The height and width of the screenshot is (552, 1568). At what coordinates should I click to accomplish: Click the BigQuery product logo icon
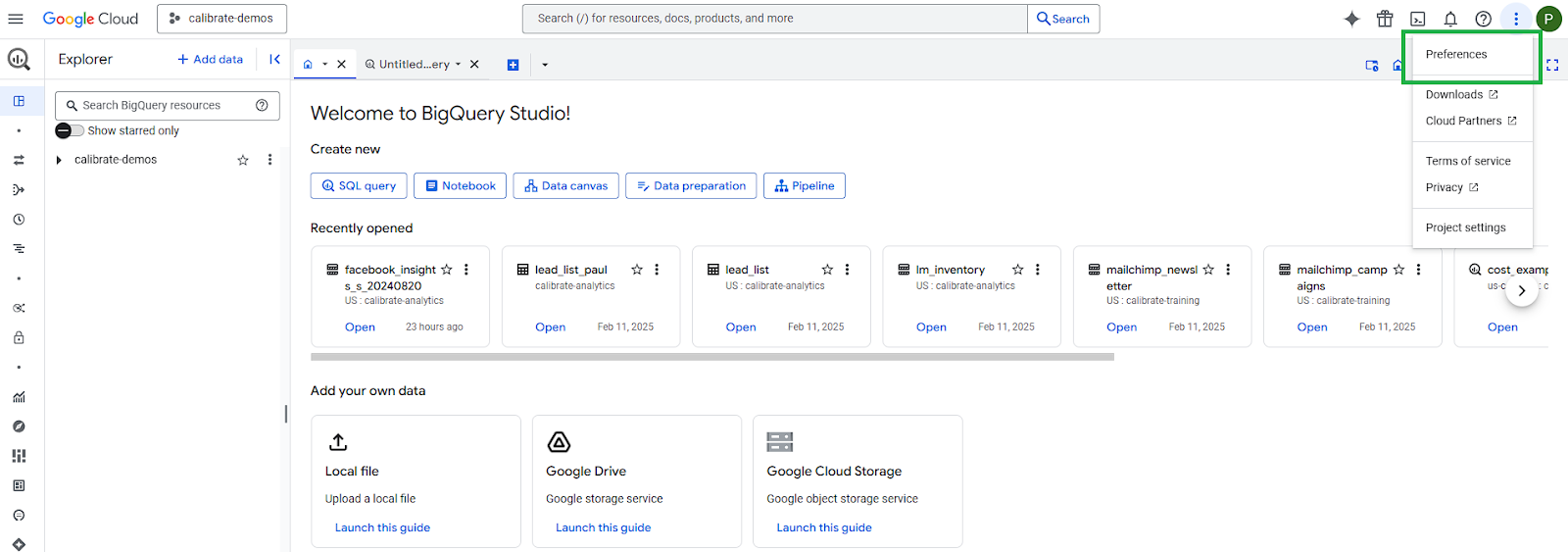pos(19,59)
